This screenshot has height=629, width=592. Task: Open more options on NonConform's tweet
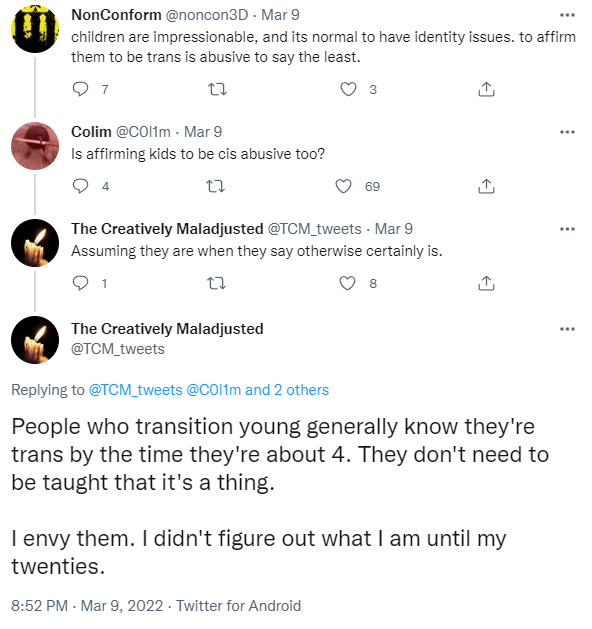click(567, 15)
